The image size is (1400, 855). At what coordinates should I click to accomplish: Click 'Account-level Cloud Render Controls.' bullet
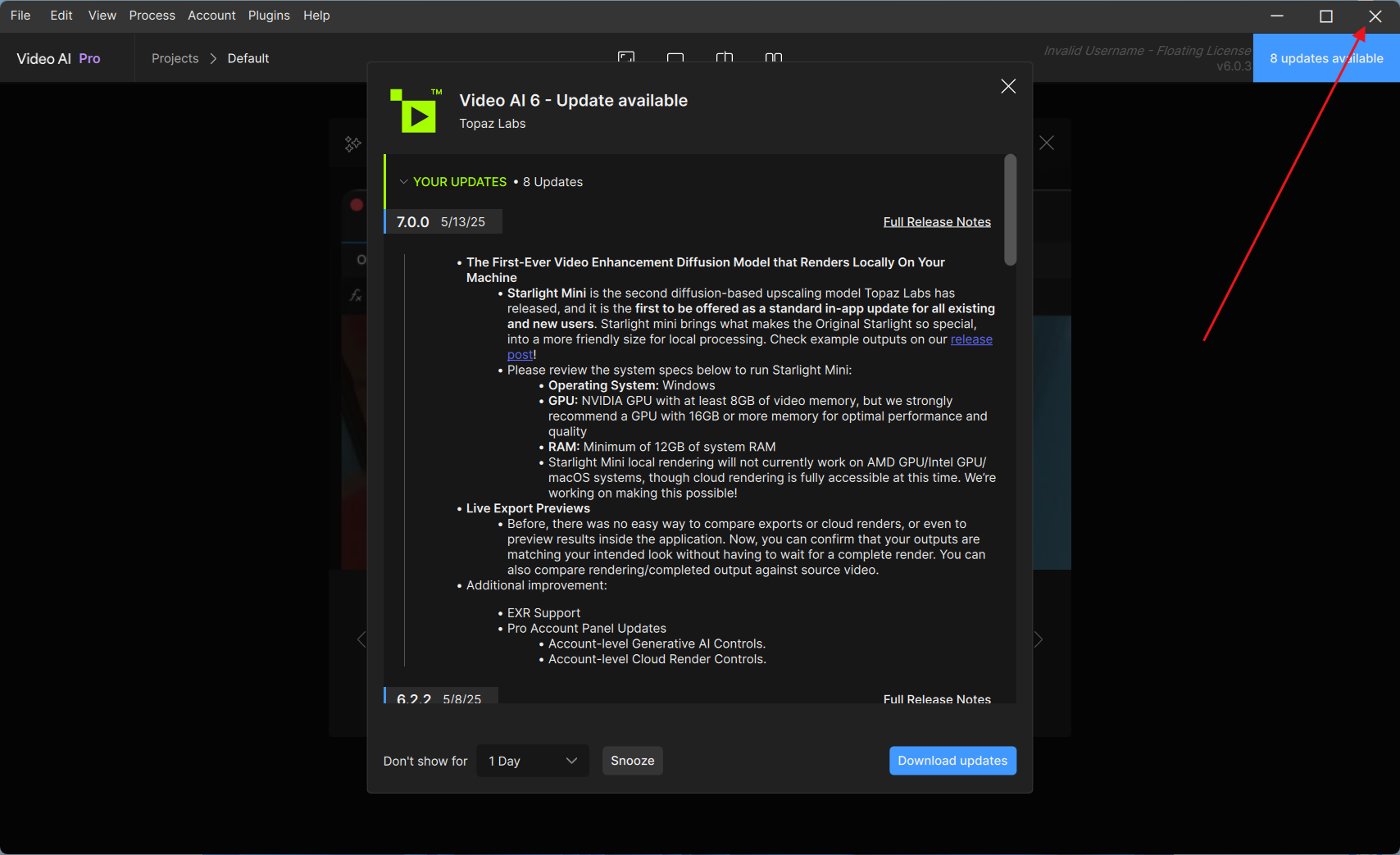(x=657, y=659)
